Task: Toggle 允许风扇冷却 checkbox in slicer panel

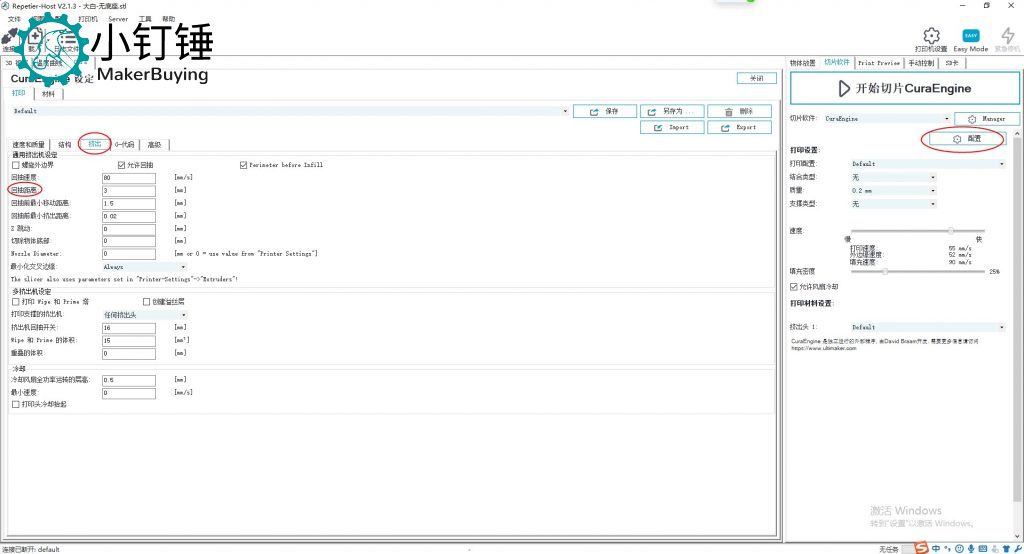Action: pos(793,287)
